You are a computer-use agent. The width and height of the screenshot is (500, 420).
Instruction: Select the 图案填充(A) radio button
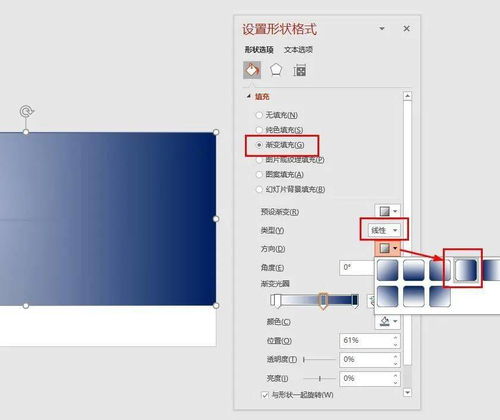coord(259,174)
